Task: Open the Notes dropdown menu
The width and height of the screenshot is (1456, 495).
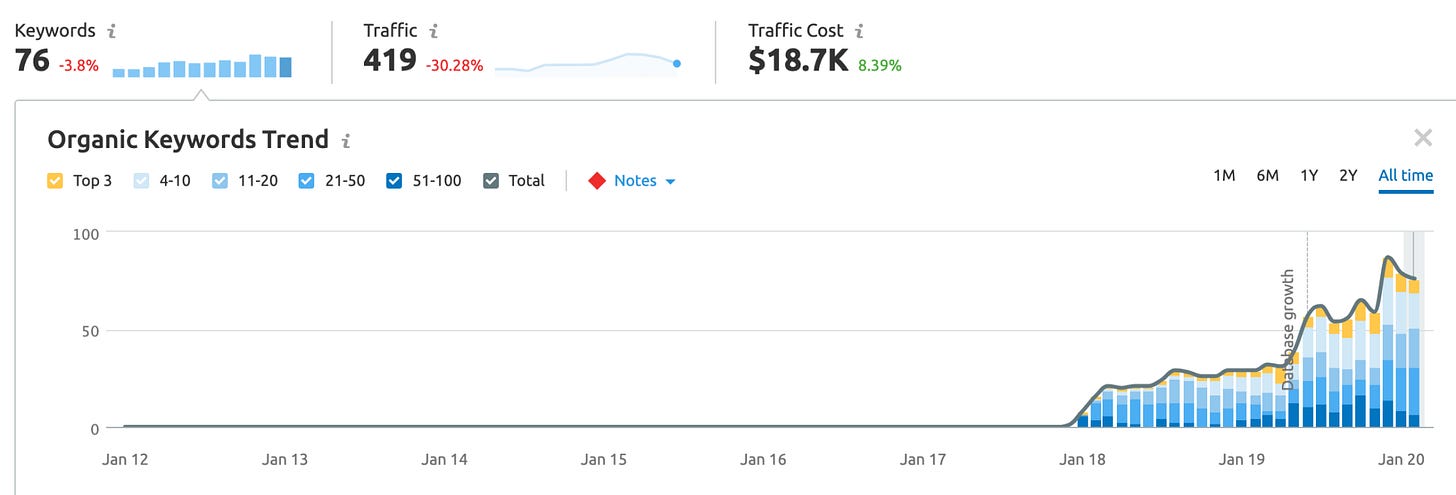Action: tap(645, 181)
